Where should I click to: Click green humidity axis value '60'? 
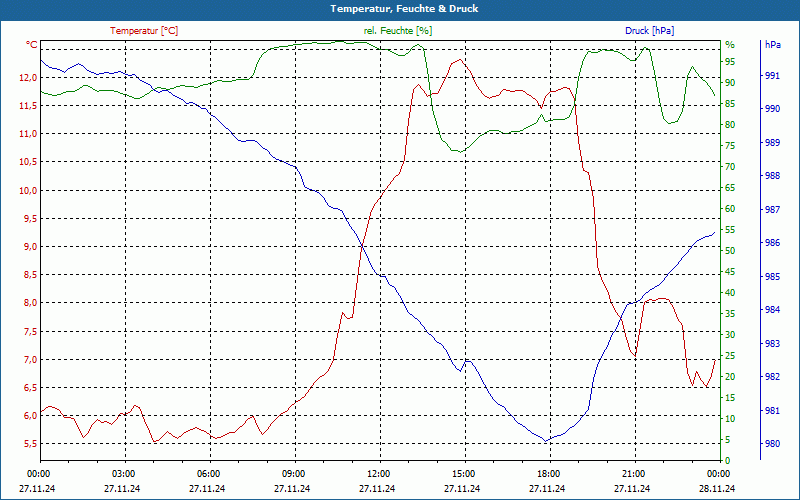[730, 209]
